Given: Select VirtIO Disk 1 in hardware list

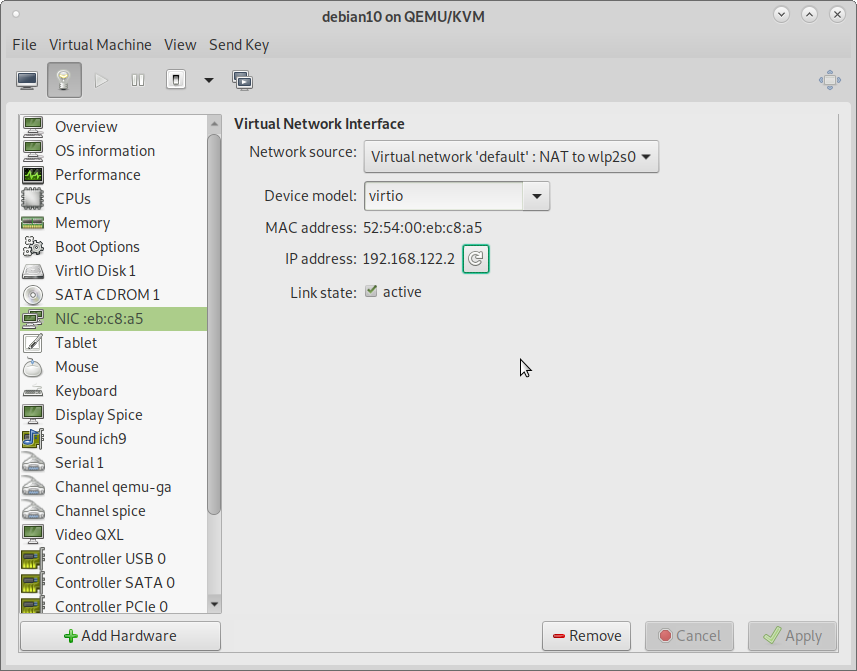Looking at the screenshot, I should pos(95,271).
